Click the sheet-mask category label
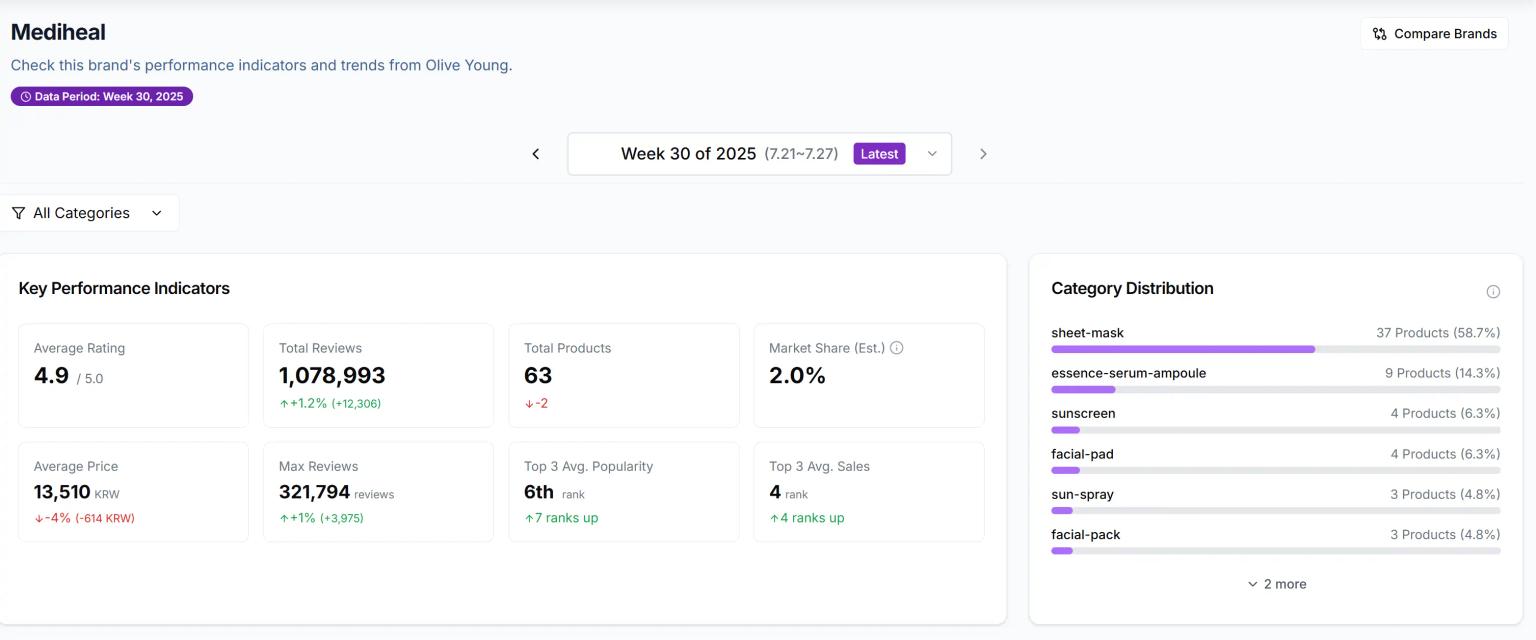 [x=1088, y=333]
